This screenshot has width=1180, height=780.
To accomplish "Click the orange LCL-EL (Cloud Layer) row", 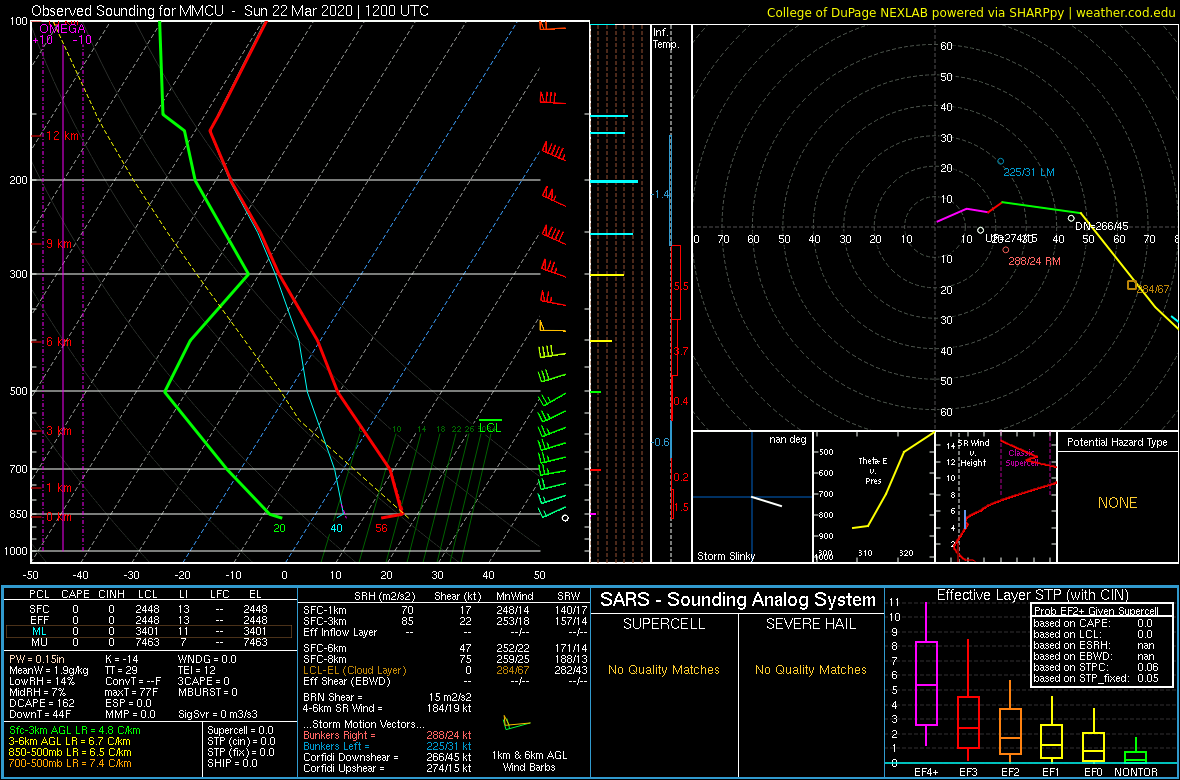I will click(x=444, y=670).
